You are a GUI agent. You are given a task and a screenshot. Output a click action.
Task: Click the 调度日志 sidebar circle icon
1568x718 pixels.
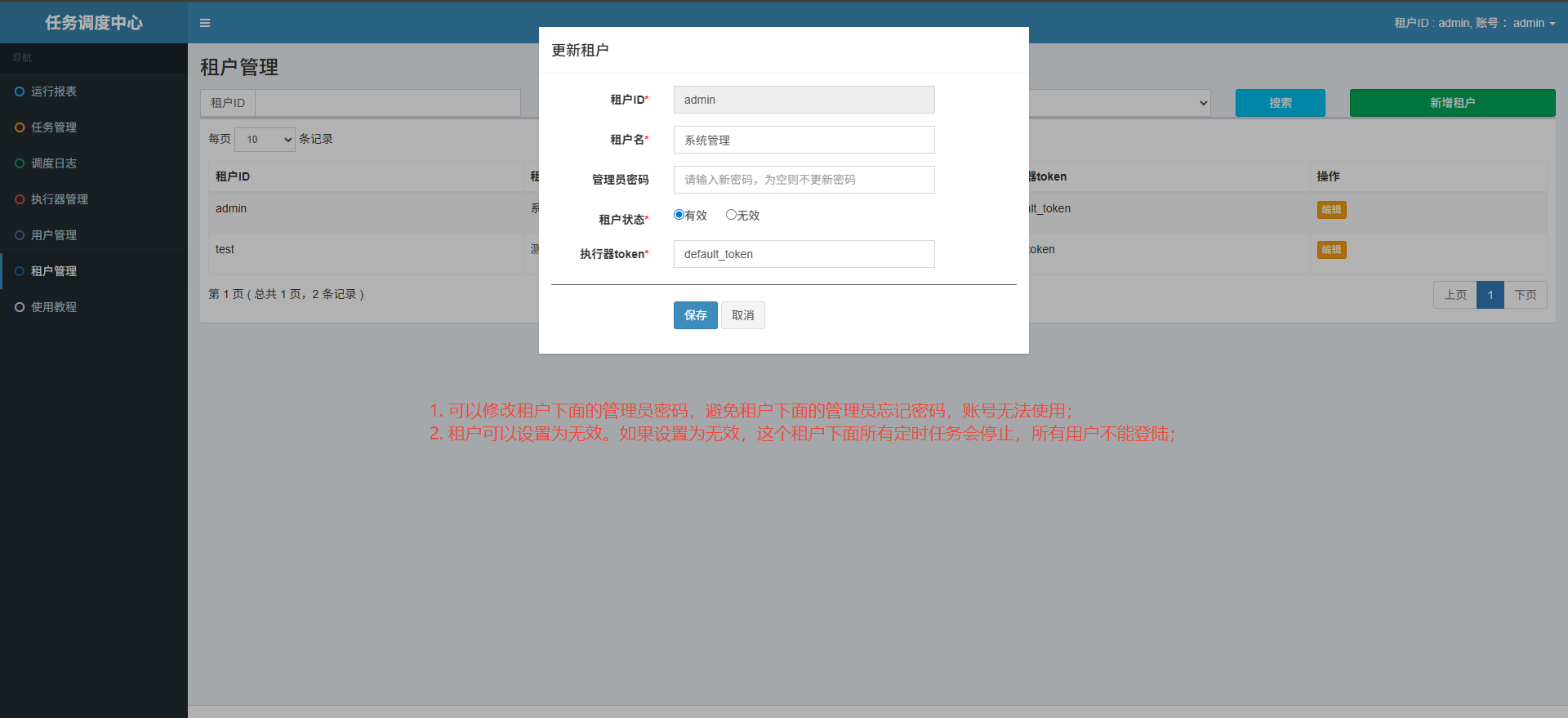[20, 163]
